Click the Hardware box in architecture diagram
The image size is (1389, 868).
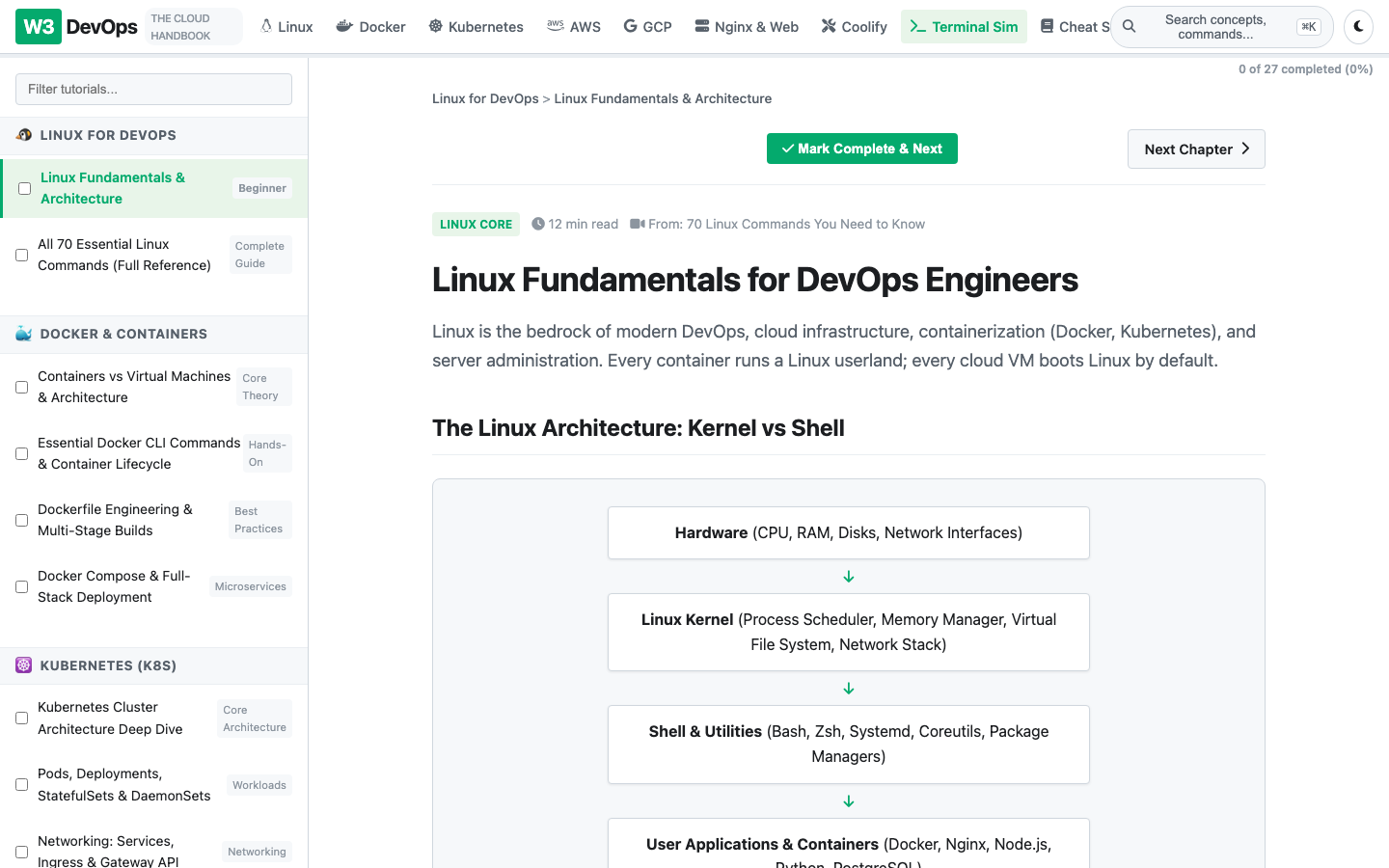[849, 532]
